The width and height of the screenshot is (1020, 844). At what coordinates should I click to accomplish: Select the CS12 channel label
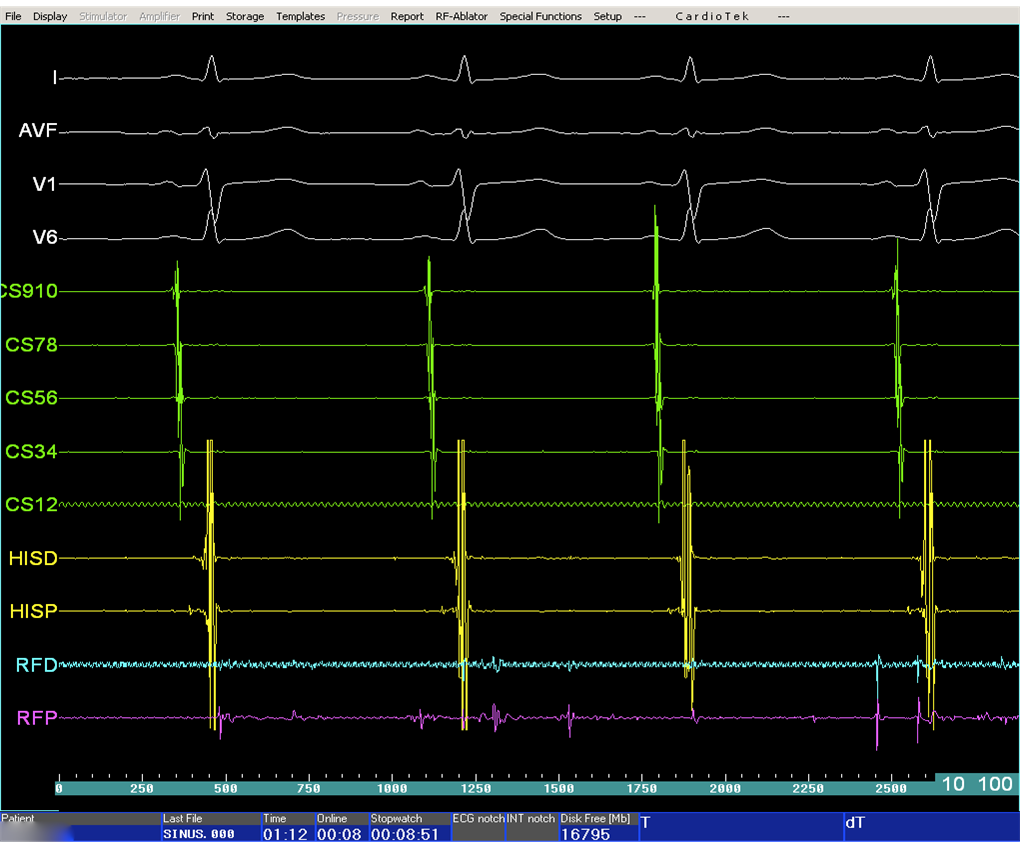(x=31, y=504)
